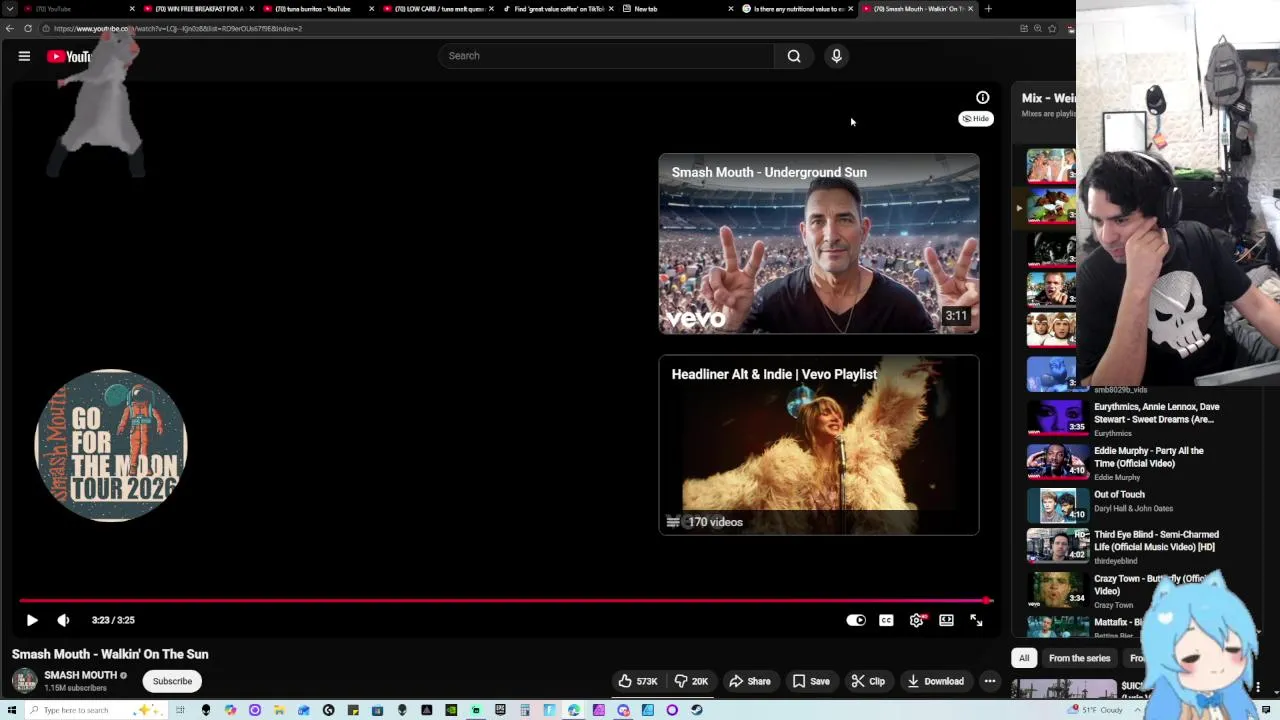Open Go For The Moon Tour channel badge

111,446
